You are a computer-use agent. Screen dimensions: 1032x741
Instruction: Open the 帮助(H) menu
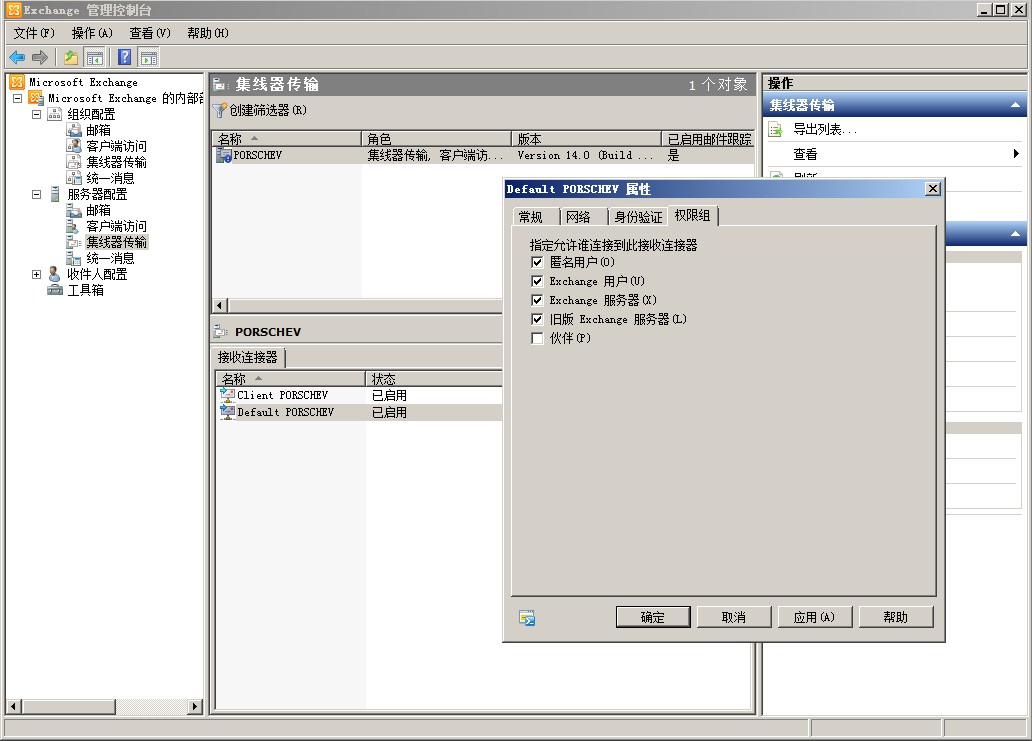point(208,33)
